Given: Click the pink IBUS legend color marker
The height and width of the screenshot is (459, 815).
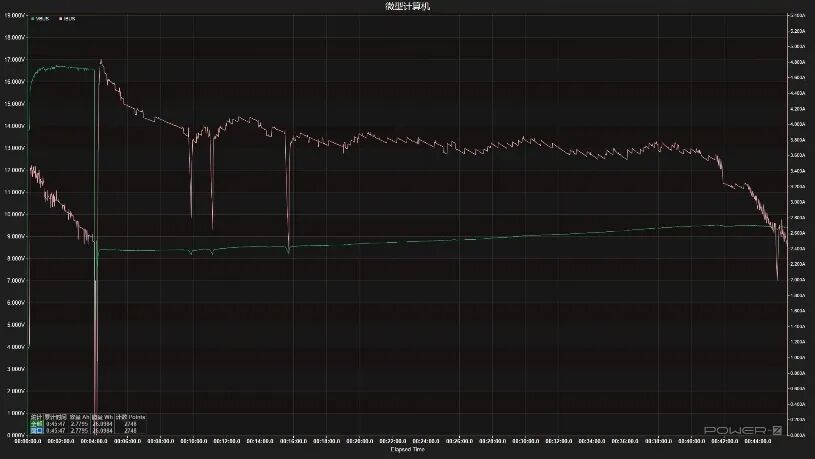Looking at the screenshot, I should tap(60, 19).
